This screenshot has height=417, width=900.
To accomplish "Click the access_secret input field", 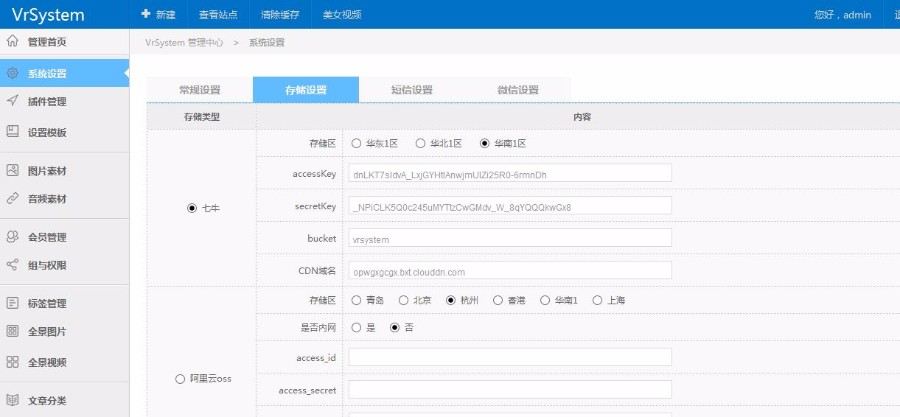I will [510, 389].
